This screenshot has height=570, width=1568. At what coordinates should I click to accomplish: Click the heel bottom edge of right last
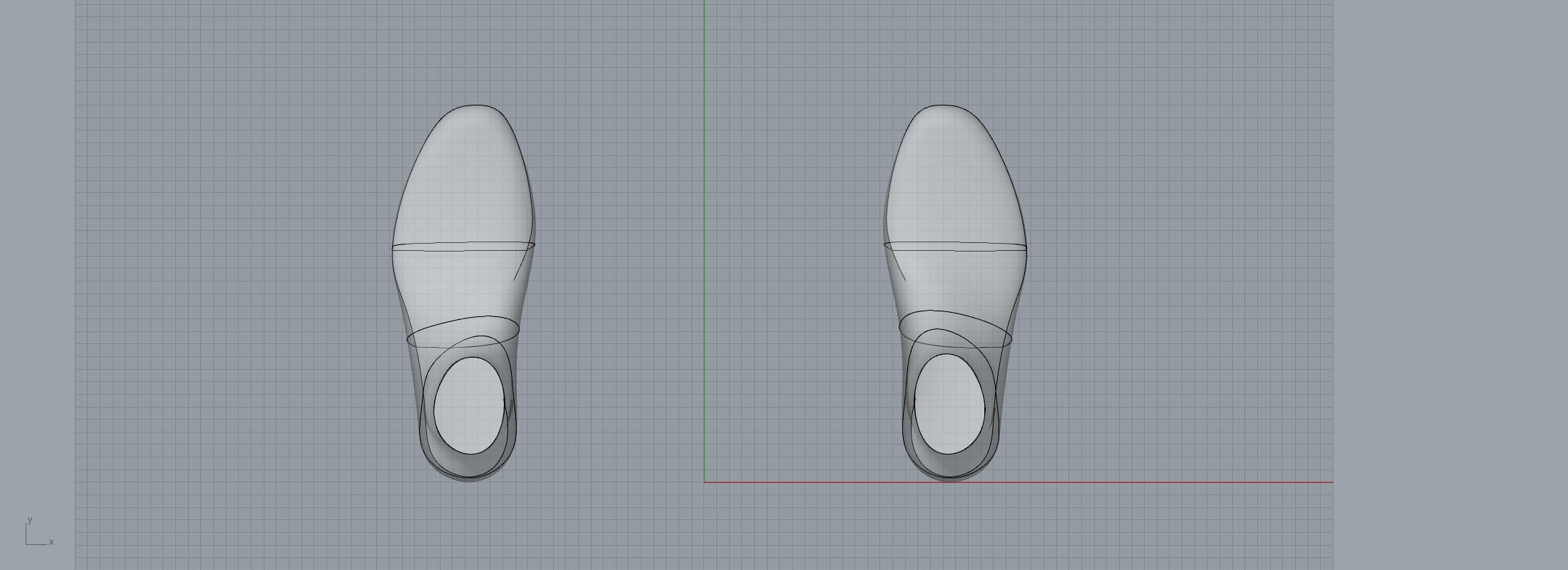[950, 480]
